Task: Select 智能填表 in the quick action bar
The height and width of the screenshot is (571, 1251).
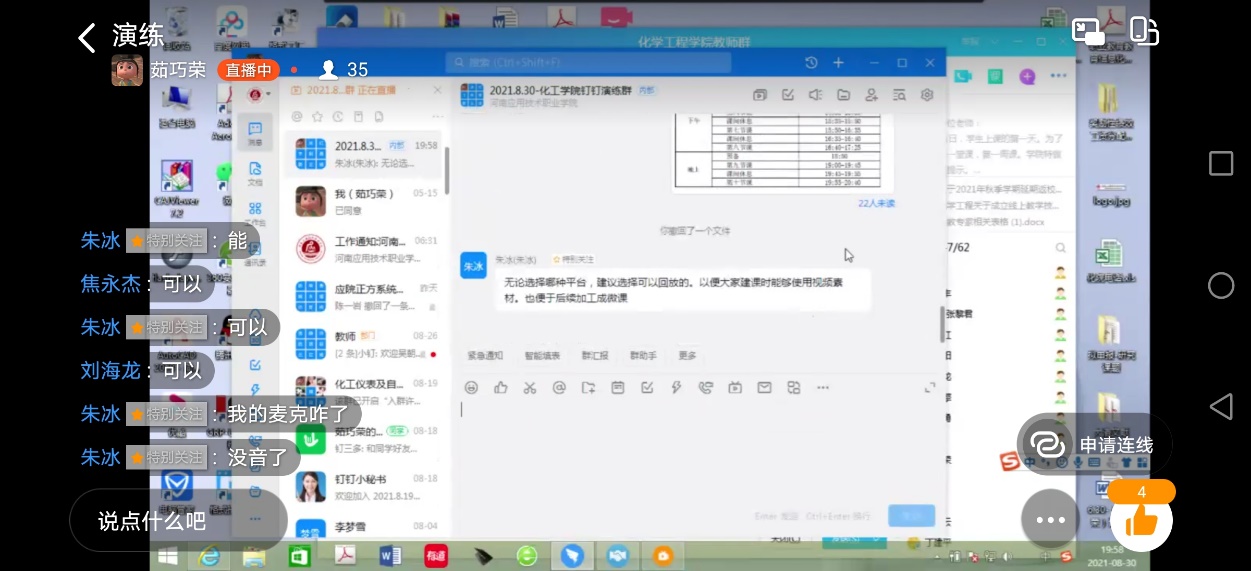Action: (x=542, y=355)
